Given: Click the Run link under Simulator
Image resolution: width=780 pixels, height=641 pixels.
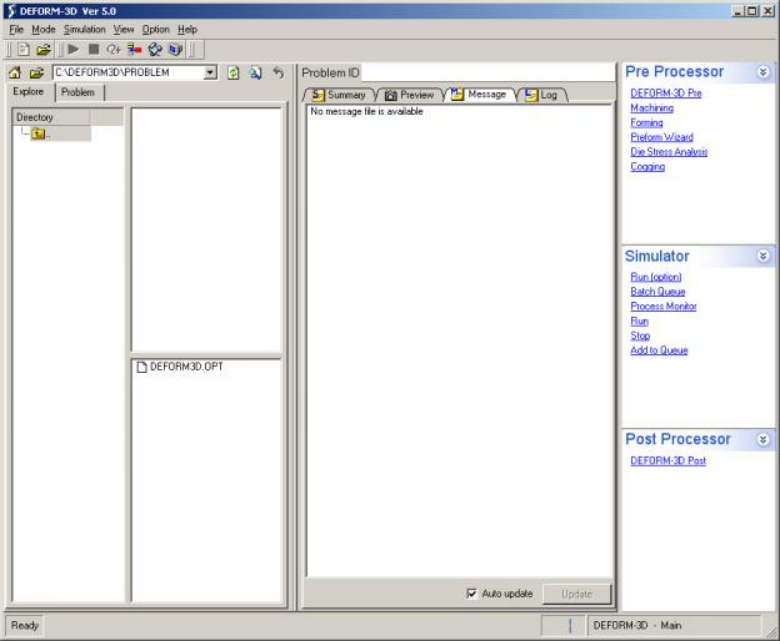Looking at the screenshot, I should click(639, 321).
